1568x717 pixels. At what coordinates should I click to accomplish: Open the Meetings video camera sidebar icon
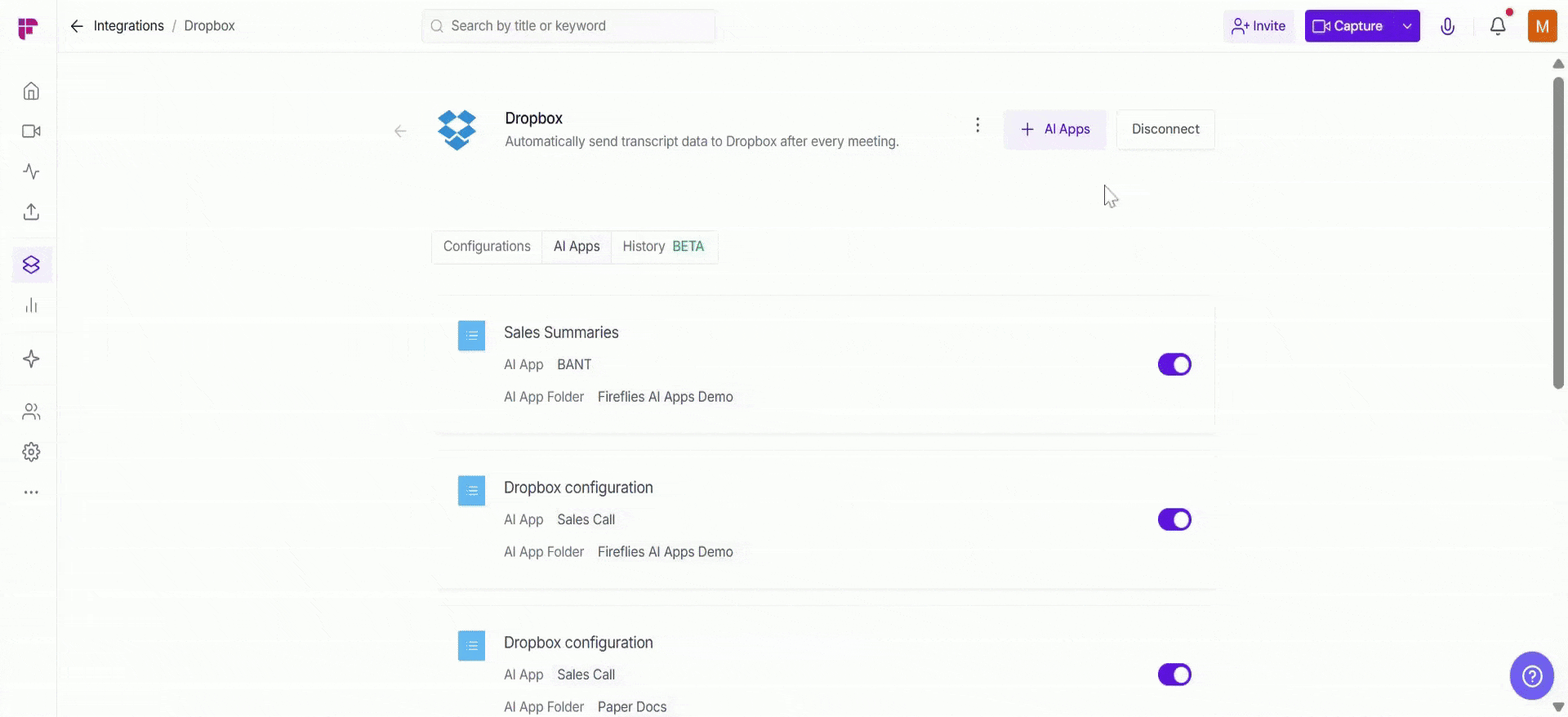[x=31, y=131]
